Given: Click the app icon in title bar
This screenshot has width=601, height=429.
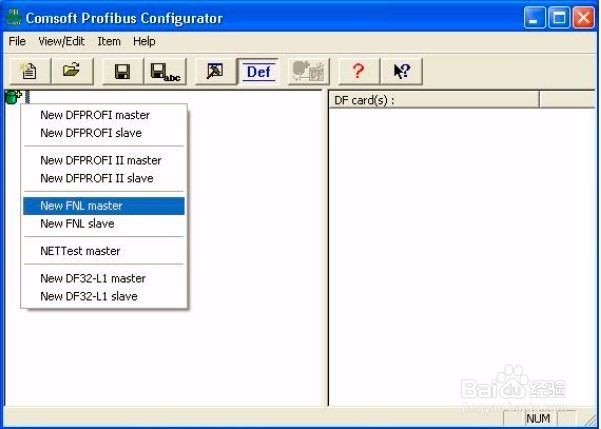Looking at the screenshot, I should click(x=14, y=18).
